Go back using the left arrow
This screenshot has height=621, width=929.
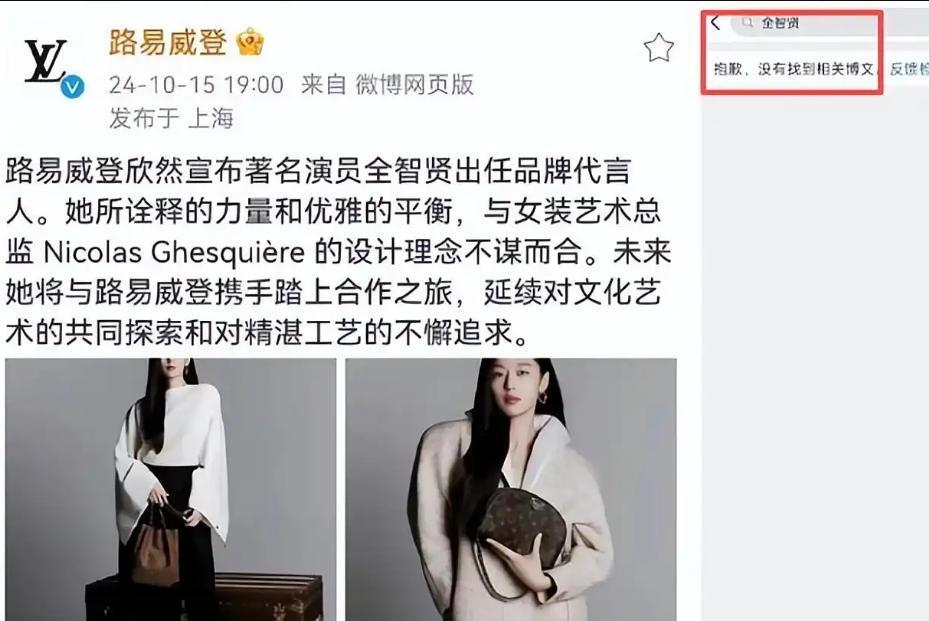coord(715,23)
